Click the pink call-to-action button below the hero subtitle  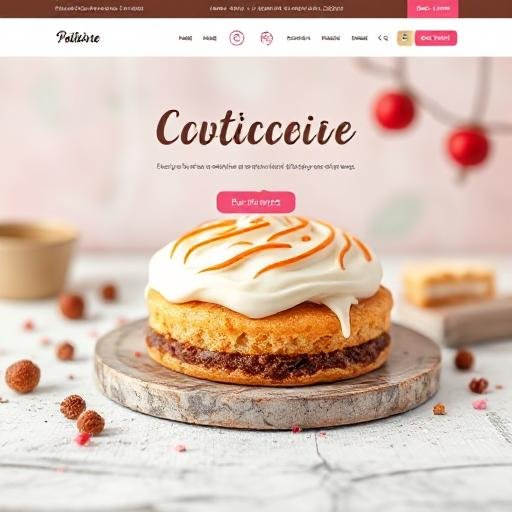tap(256, 202)
